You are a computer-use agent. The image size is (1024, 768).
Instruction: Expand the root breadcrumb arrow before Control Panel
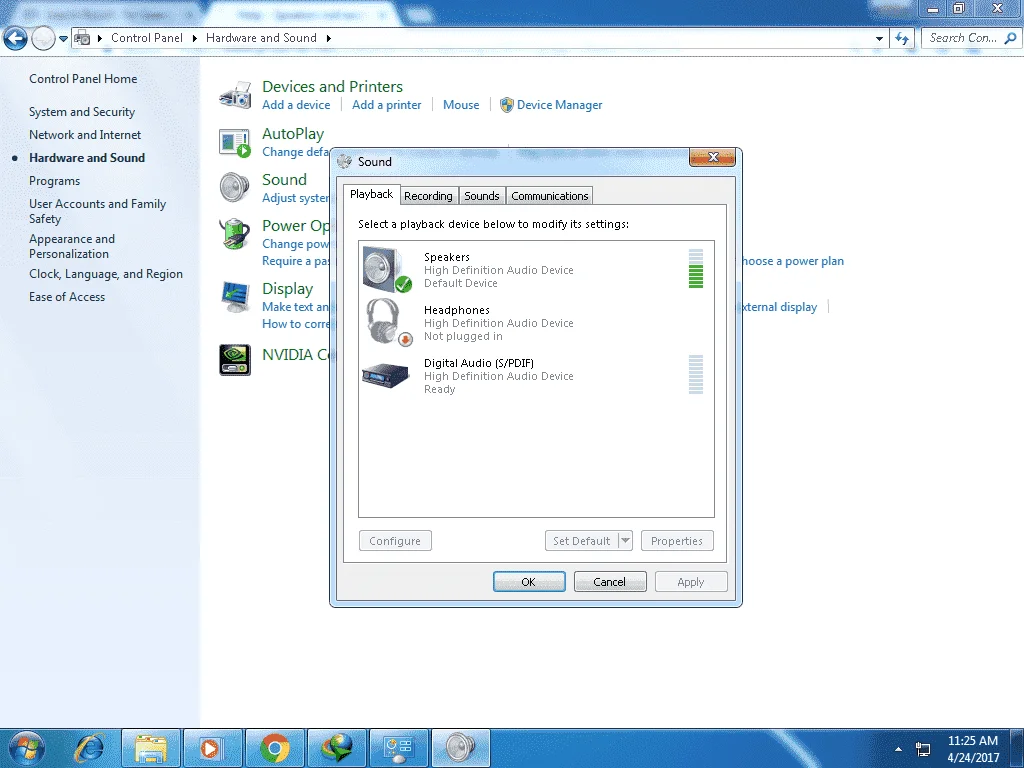[x=100, y=39]
